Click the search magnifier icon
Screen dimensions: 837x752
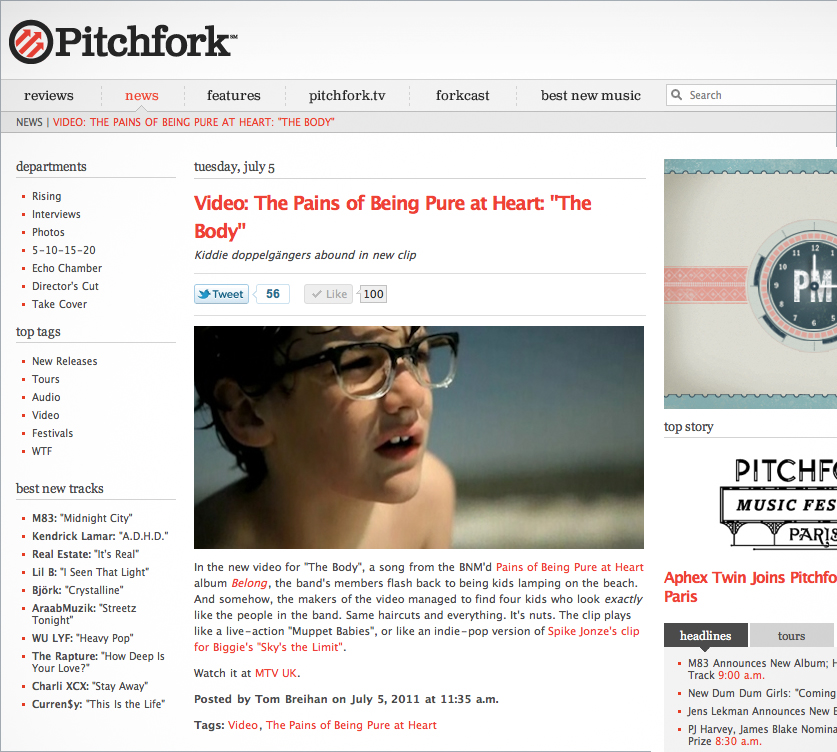click(676, 95)
